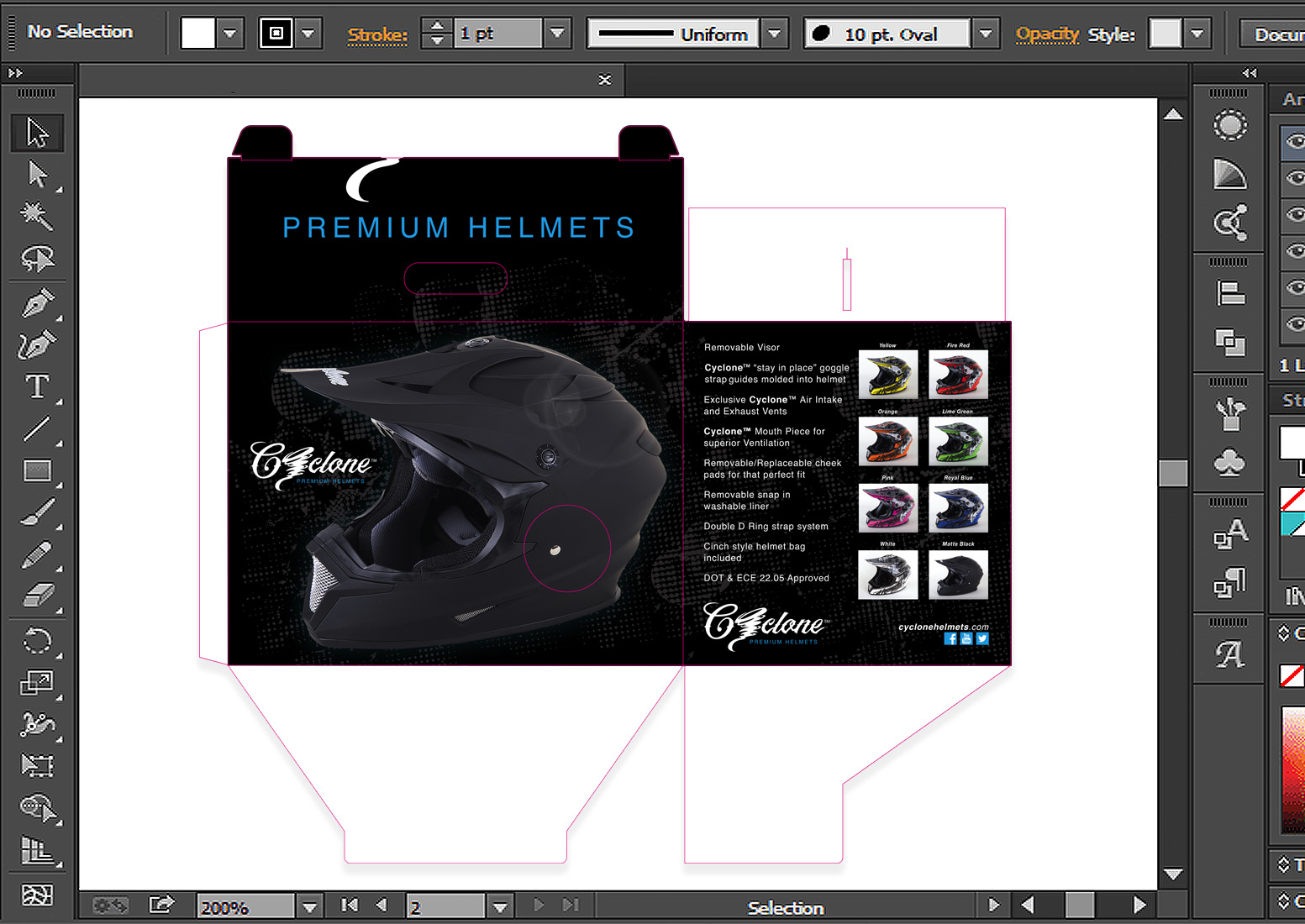Select the Shape Builder tool
The height and width of the screenshot is (924, 1305).
point(37,807)
